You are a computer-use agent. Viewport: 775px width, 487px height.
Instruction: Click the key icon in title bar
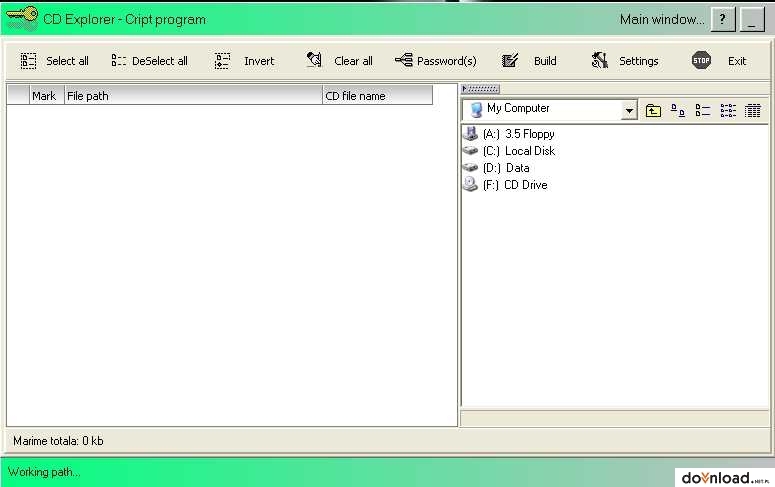(x=22, y=16)
